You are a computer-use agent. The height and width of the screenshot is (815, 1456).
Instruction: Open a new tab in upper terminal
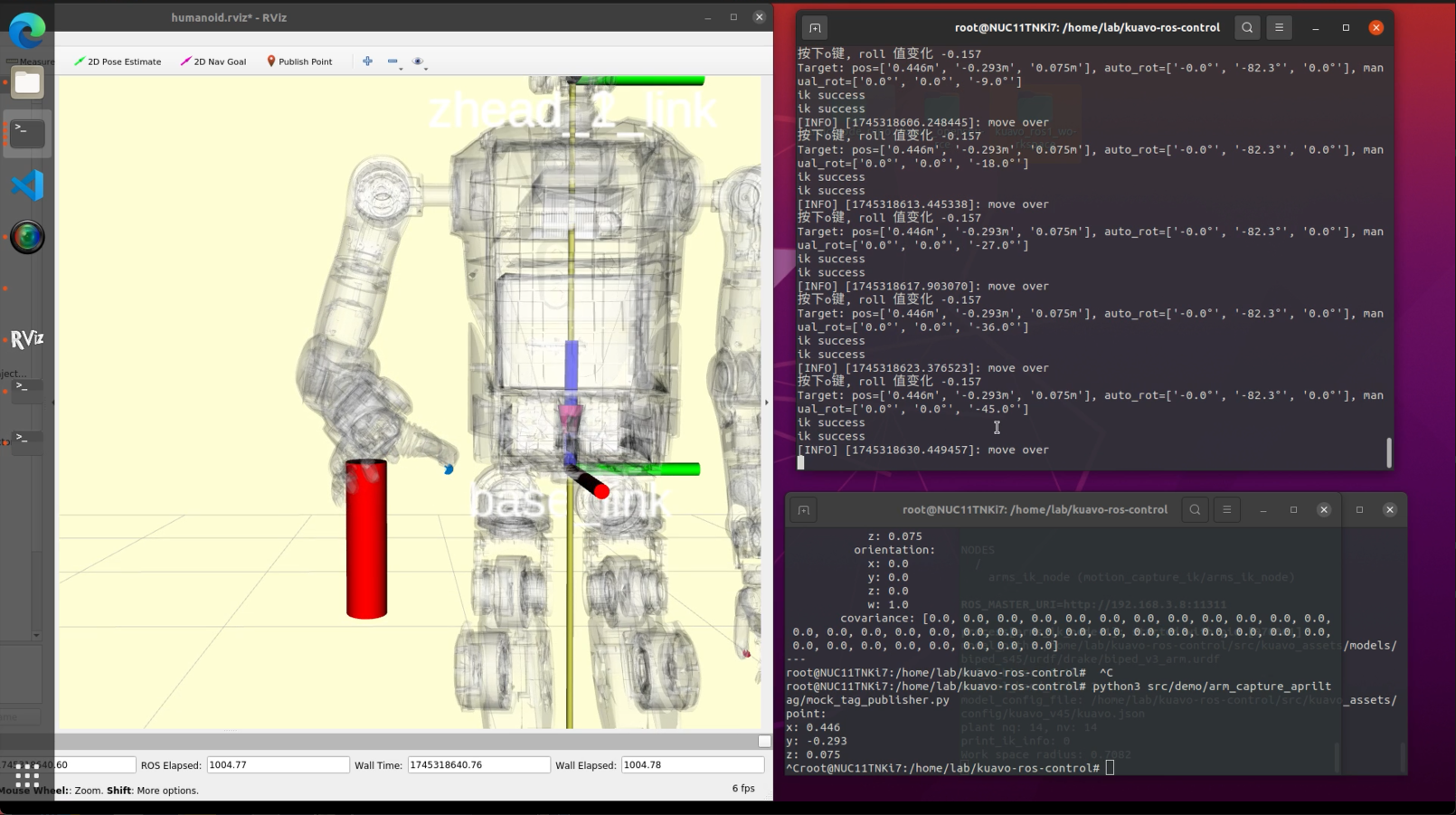pyautogui.click(x=815, y=28)
